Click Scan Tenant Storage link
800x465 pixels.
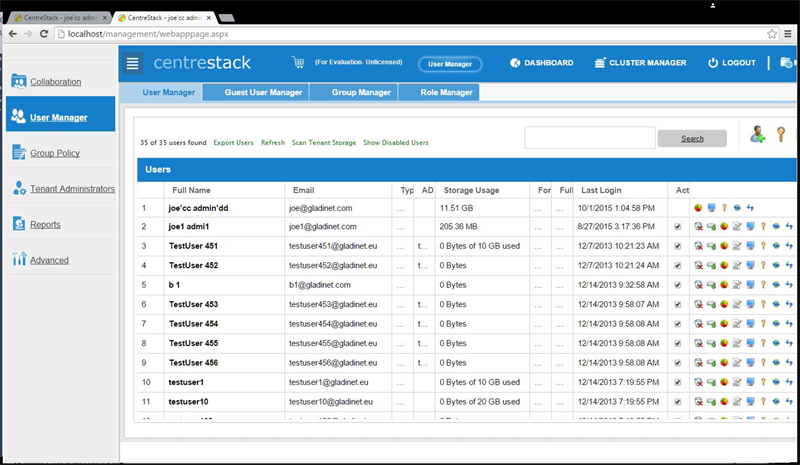(x=324, y=143)
